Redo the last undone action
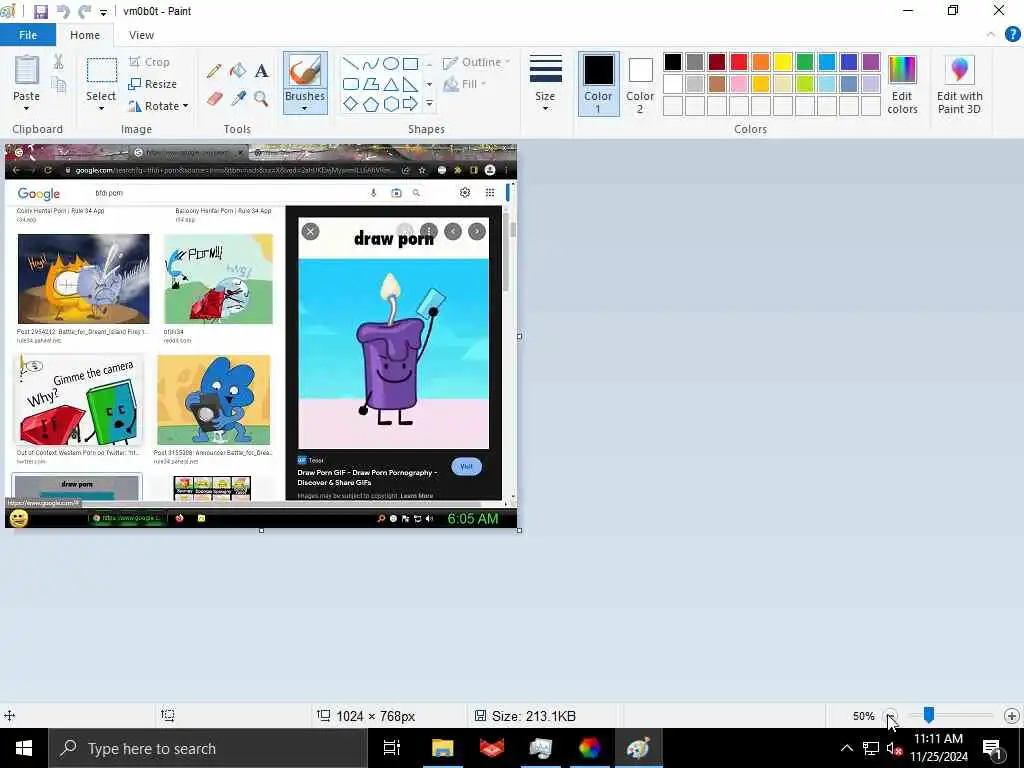1024x768 pixels. tap(84, 11)
